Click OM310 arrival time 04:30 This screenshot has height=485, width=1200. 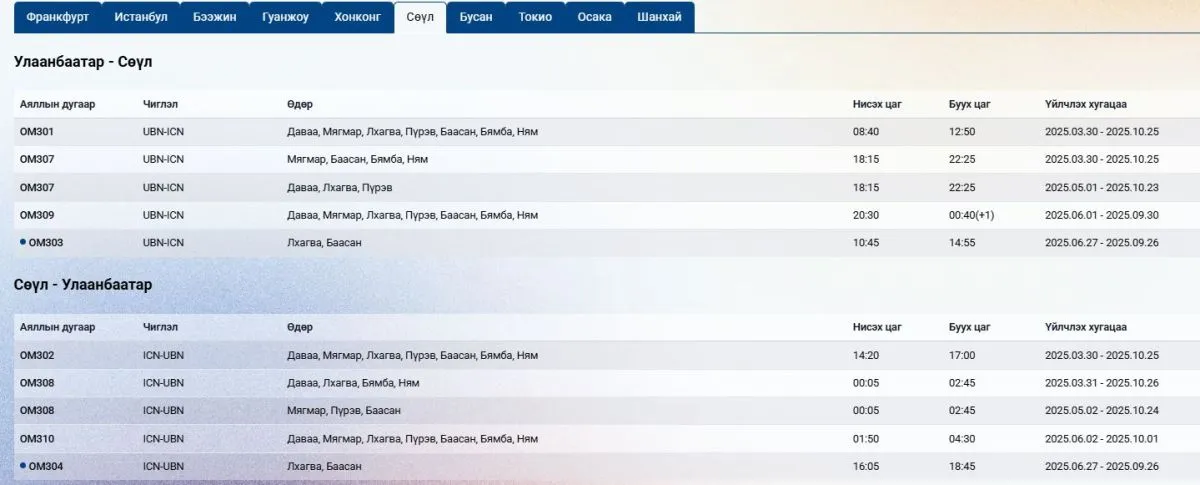[x=962, y=439]
